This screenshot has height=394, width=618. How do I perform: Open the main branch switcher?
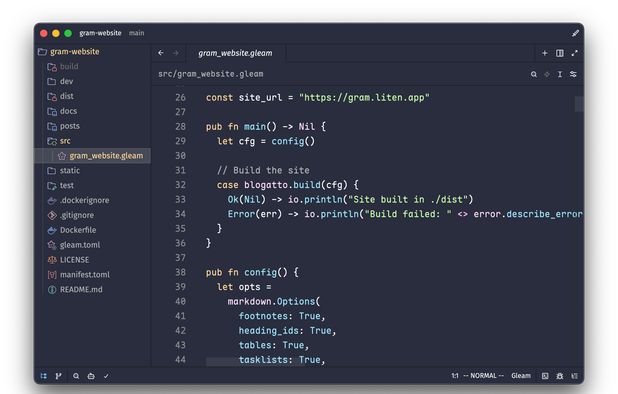tap(136, 33)
